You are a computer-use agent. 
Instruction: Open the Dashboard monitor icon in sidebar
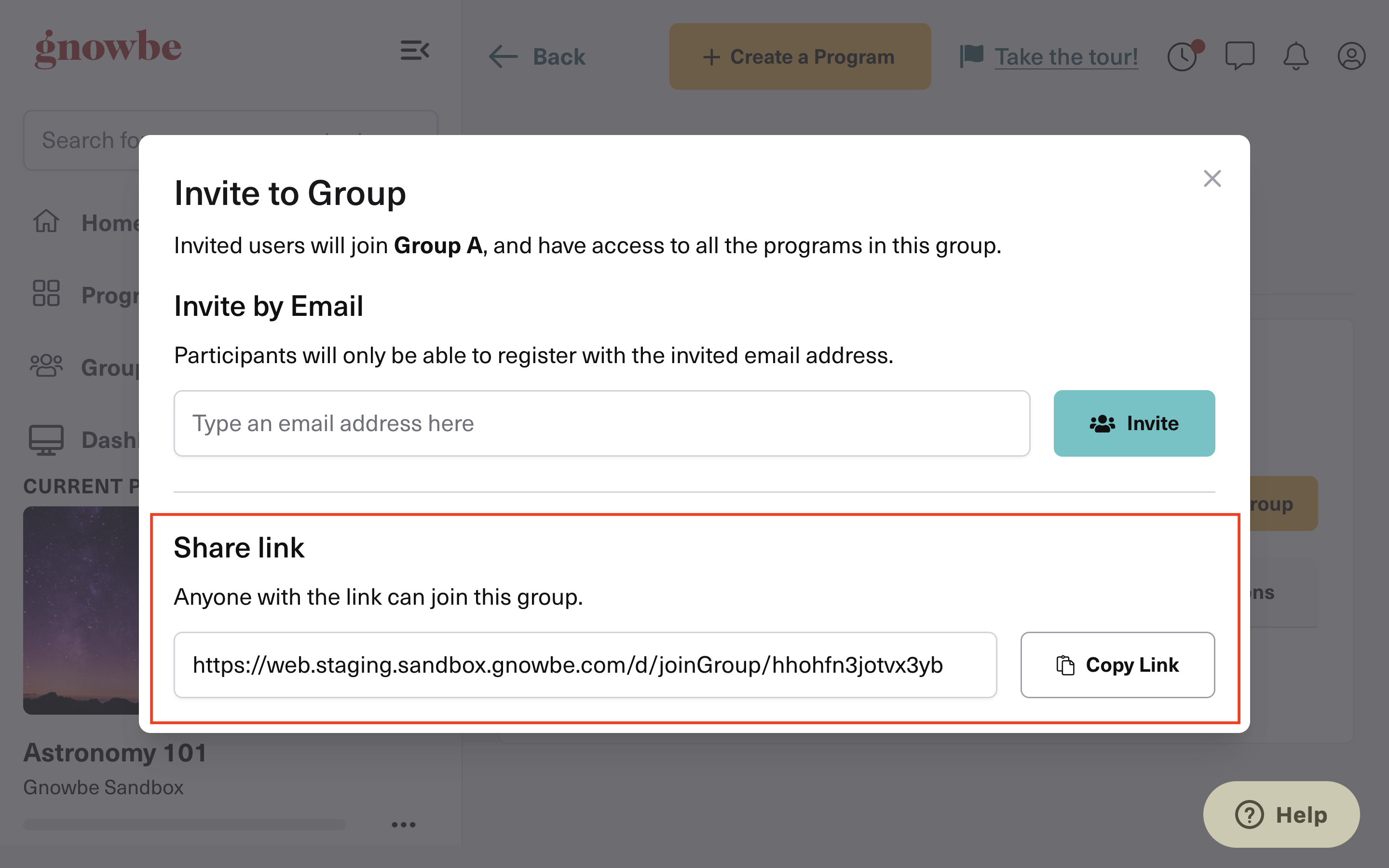click(46, 440)
